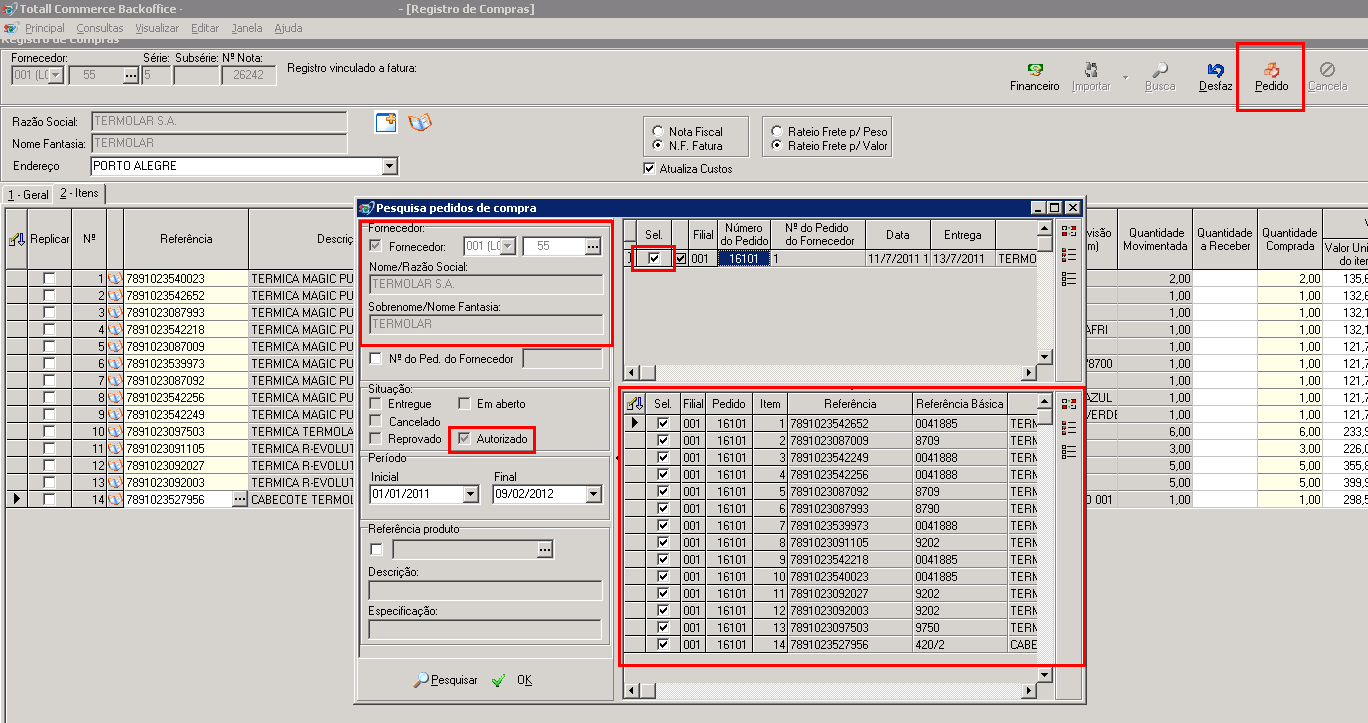Click the Importar toolbar icon
The height and width of the screenshot is (723, 1368).
1091,70
